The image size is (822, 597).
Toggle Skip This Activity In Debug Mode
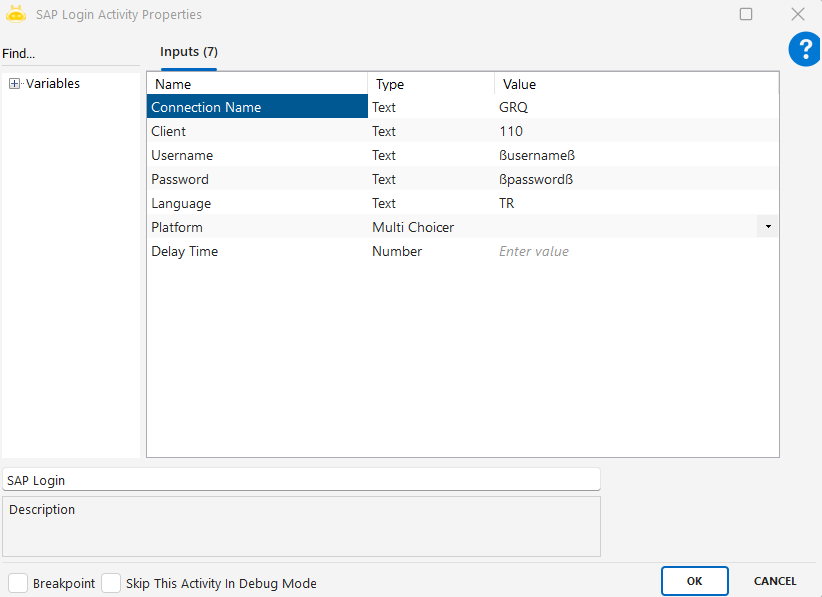point(111,583)
